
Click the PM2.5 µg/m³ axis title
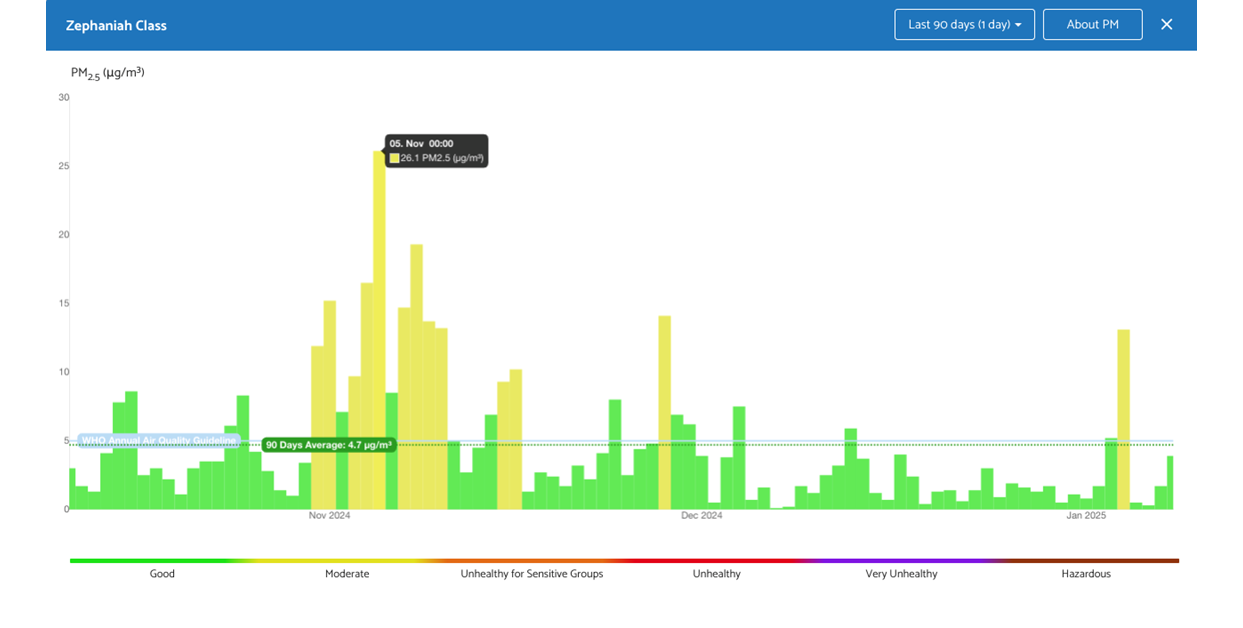pyautogui.click(x=106, y=71)
